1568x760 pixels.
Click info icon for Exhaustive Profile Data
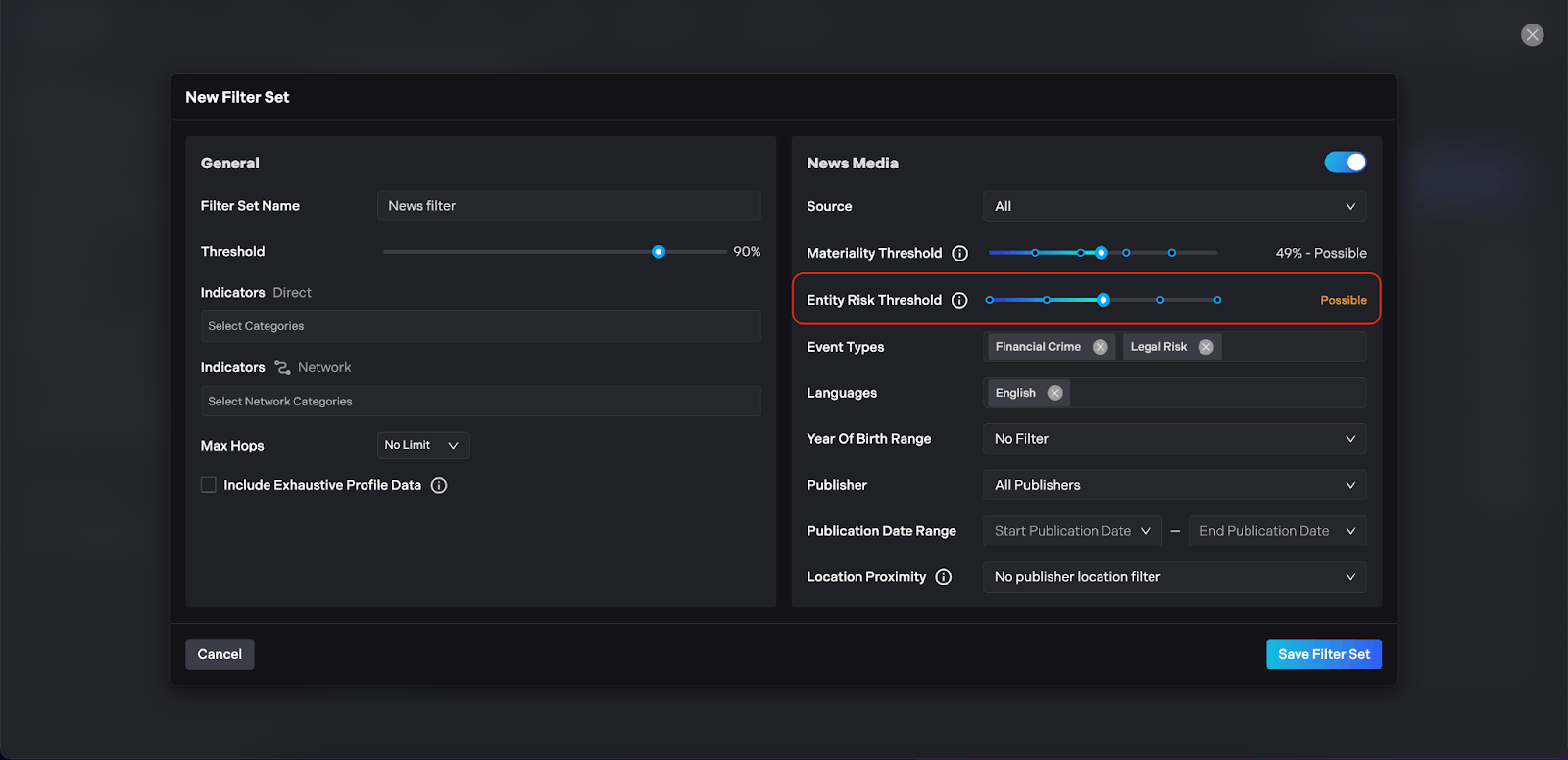click(439, 486)
